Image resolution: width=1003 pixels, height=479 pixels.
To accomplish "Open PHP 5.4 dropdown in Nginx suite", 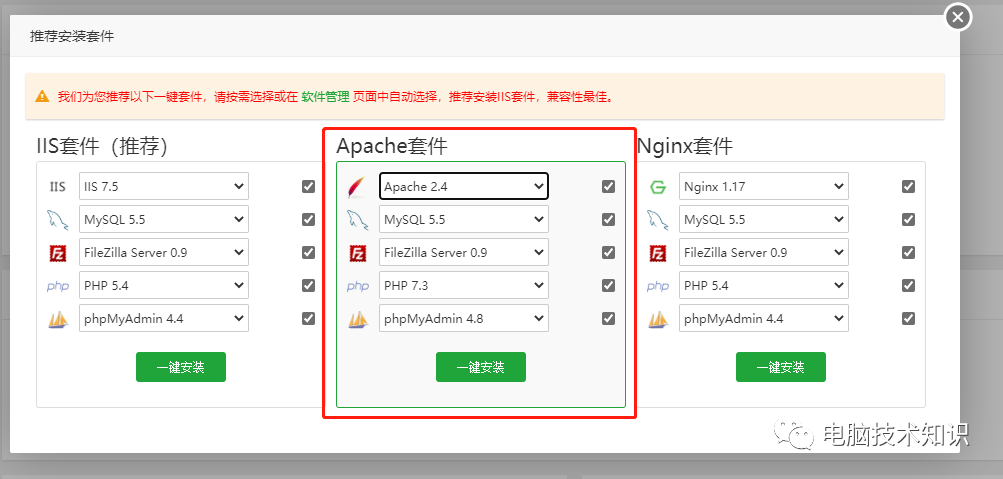I will pyautogui.click(x=764, y=285).
